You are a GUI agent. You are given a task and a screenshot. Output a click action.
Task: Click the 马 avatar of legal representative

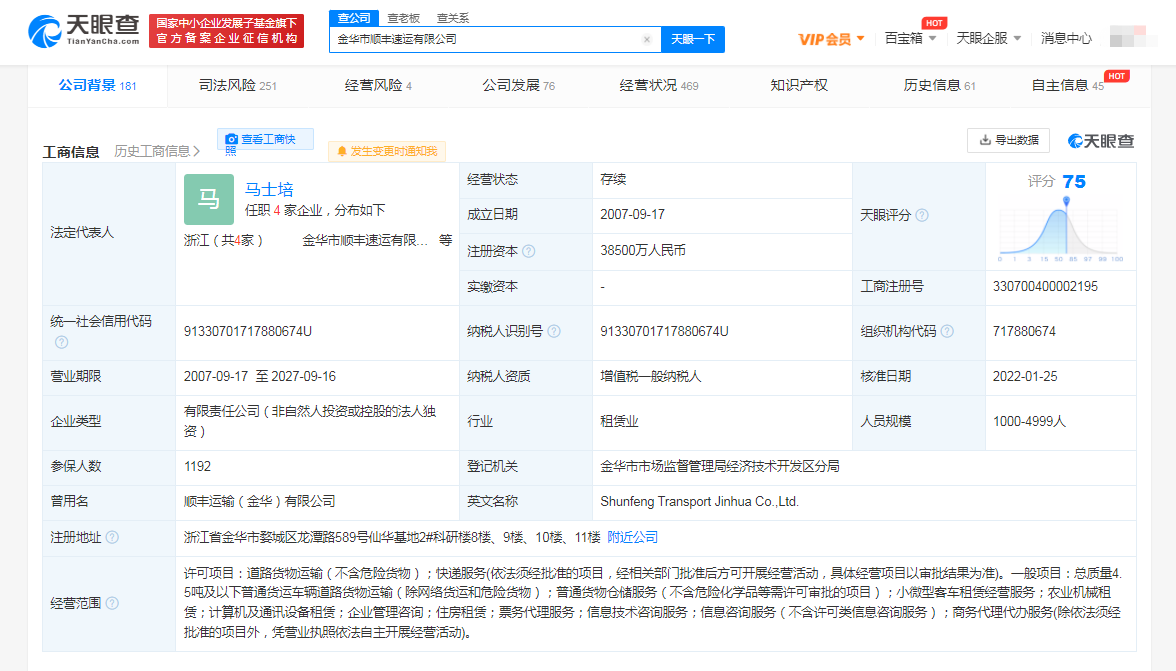pos(208,199)
